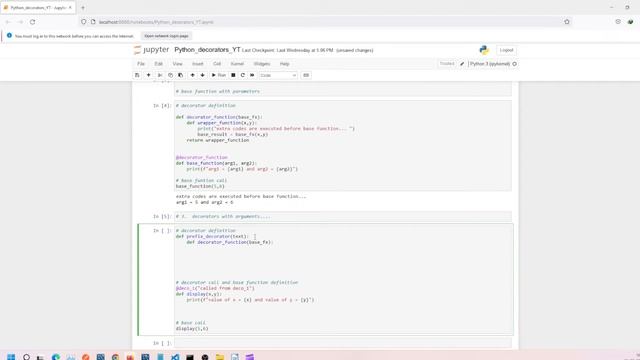Click the pencil edit-mode indicator icon
Screen dimensions: 640x360
tap(462, 64)
